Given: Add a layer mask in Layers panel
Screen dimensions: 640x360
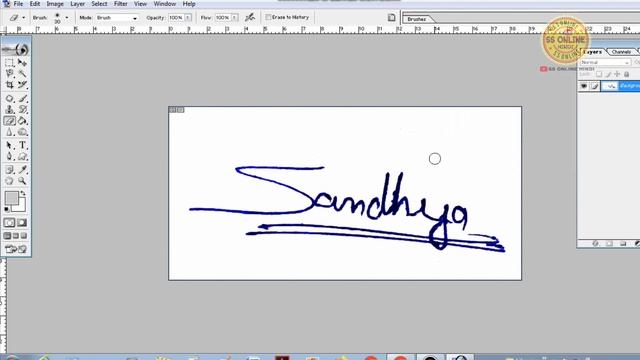Looking at the screenshot, I should pyautogui.click(x=609, y=244).
